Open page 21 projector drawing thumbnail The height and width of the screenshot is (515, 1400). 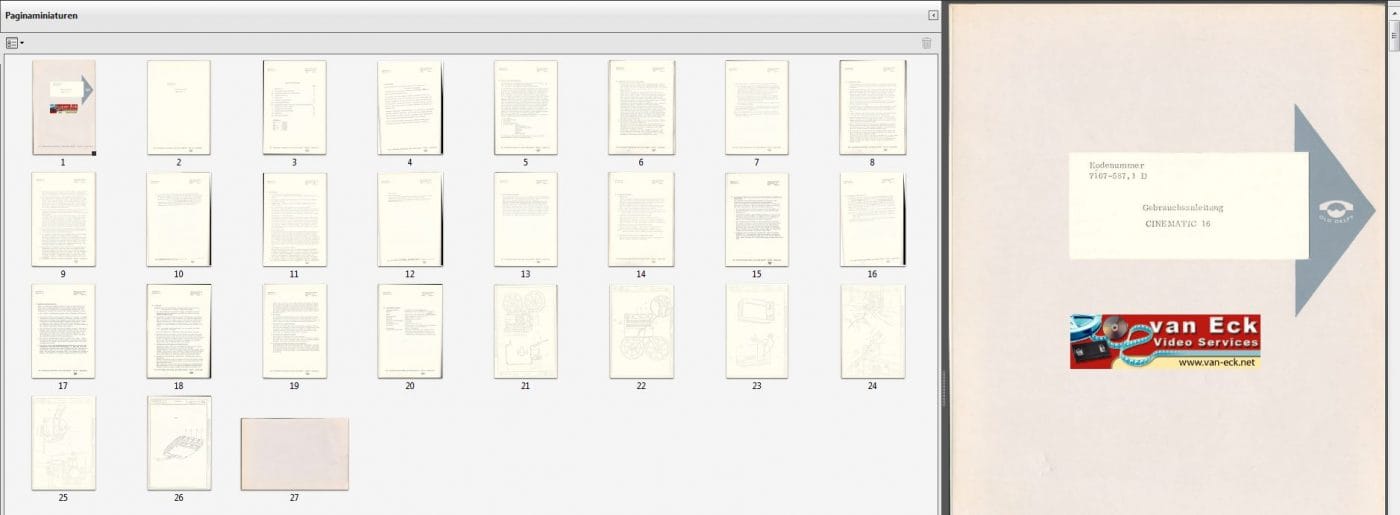pos(525,331)
